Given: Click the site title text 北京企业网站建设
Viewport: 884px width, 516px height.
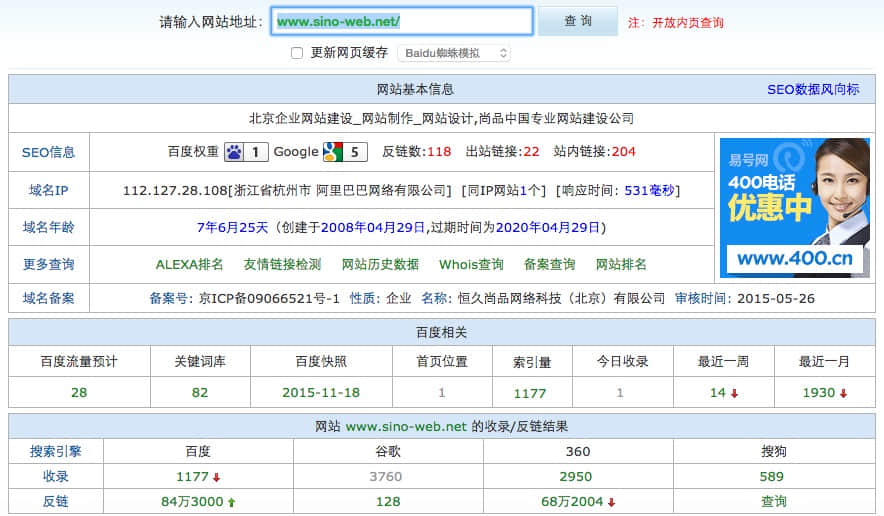Looking at the screenshot, I should [x=300, y=118].
